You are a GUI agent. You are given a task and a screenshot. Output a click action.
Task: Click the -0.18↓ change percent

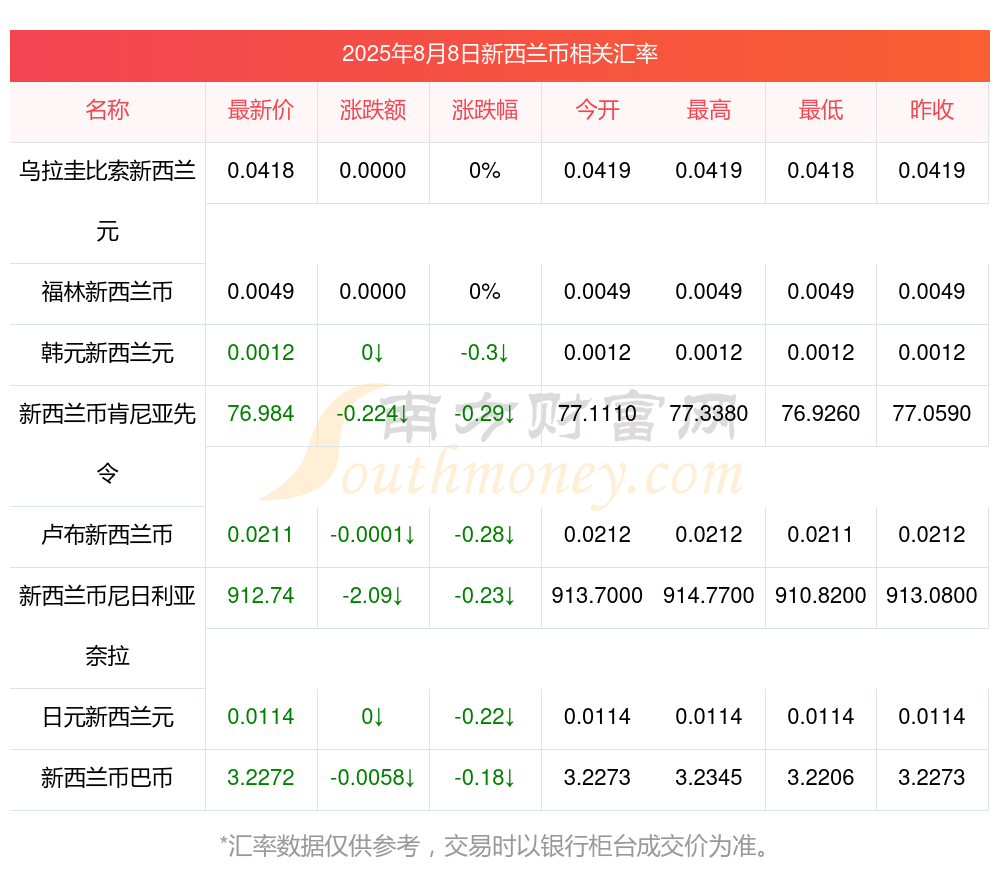485,778
